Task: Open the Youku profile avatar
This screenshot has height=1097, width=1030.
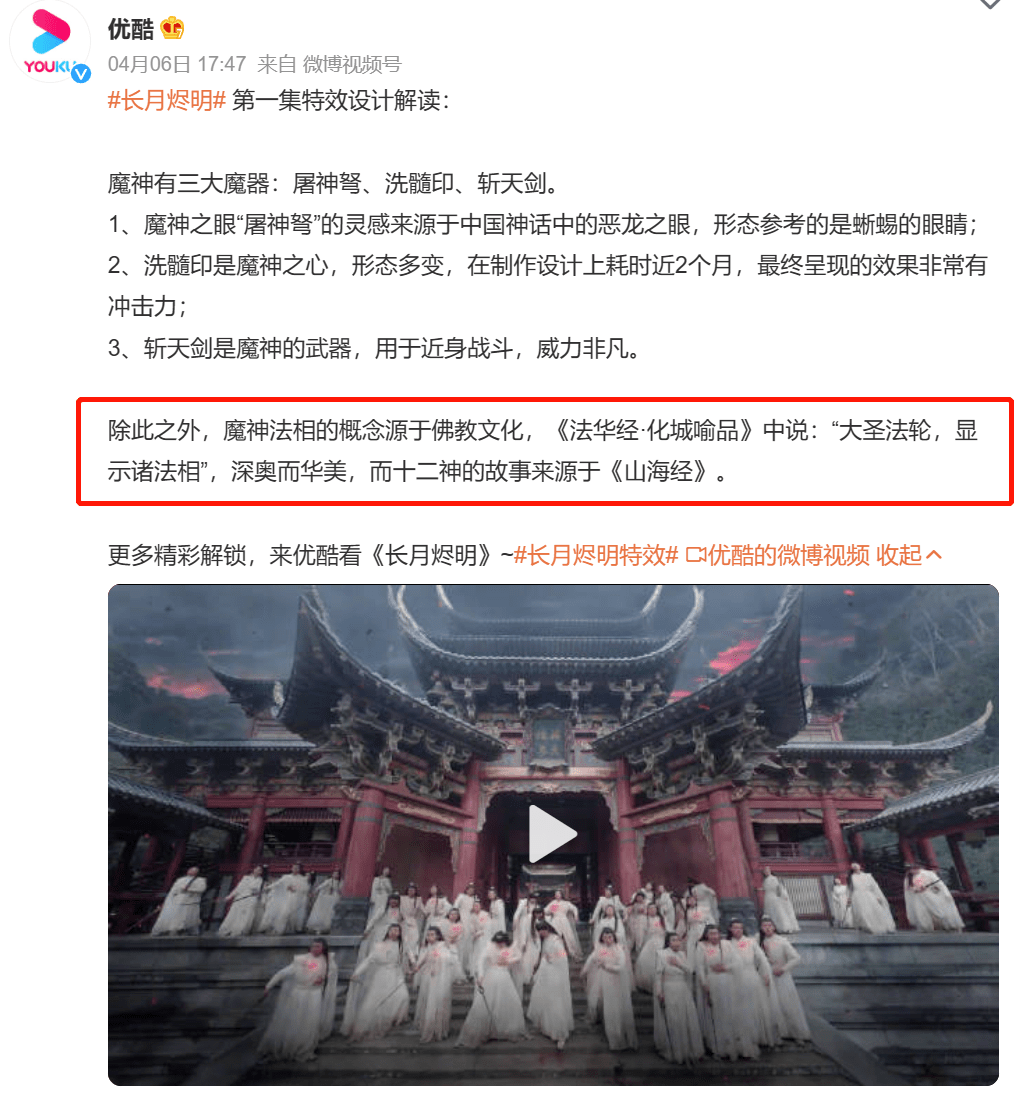Action: [x=50, y=42]
